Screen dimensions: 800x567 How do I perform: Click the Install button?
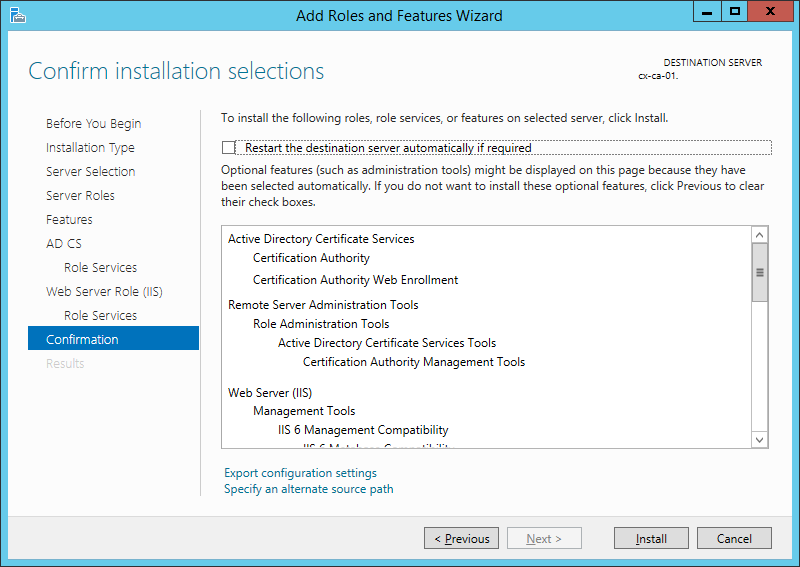pos(651,538)
